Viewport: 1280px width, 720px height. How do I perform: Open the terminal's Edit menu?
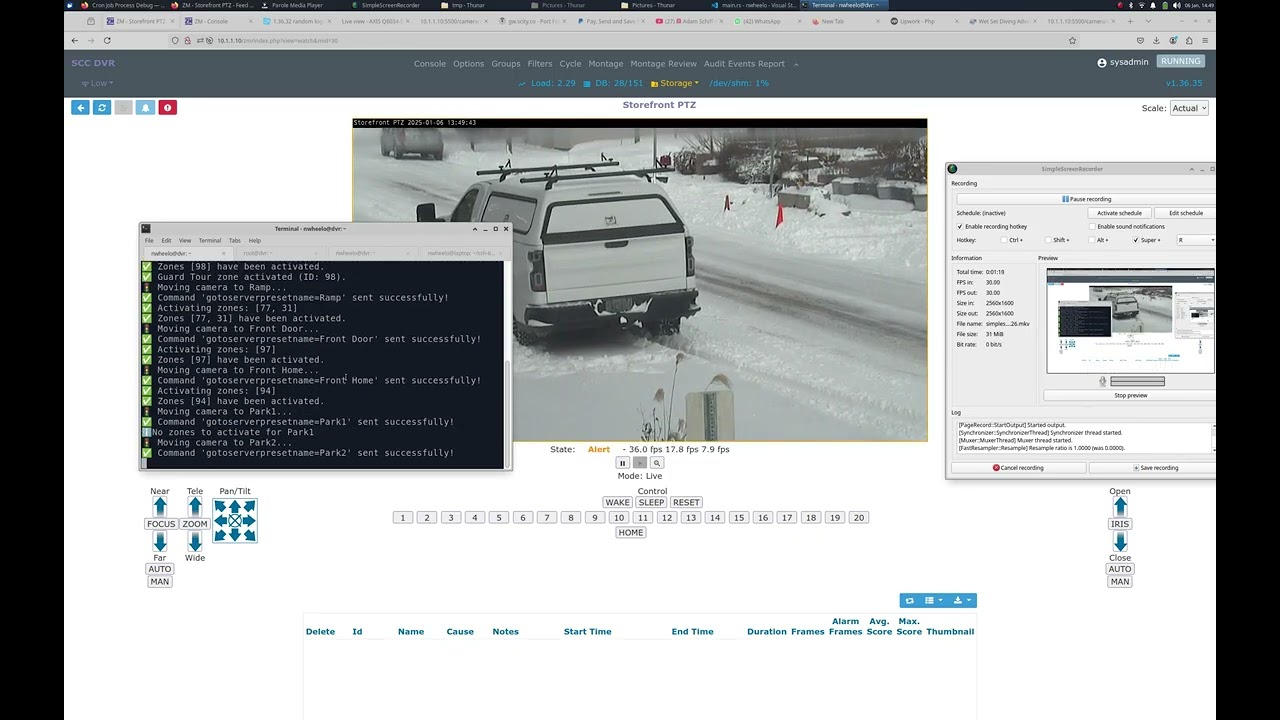[x=166, y=241]
